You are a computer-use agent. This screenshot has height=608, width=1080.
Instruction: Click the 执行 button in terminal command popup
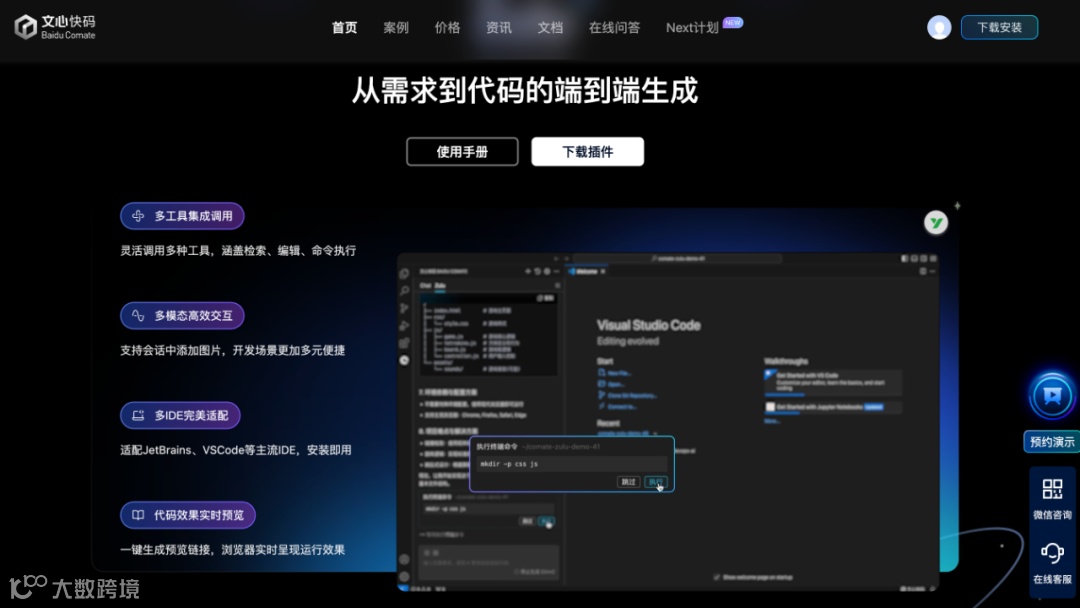pos(656,481)
